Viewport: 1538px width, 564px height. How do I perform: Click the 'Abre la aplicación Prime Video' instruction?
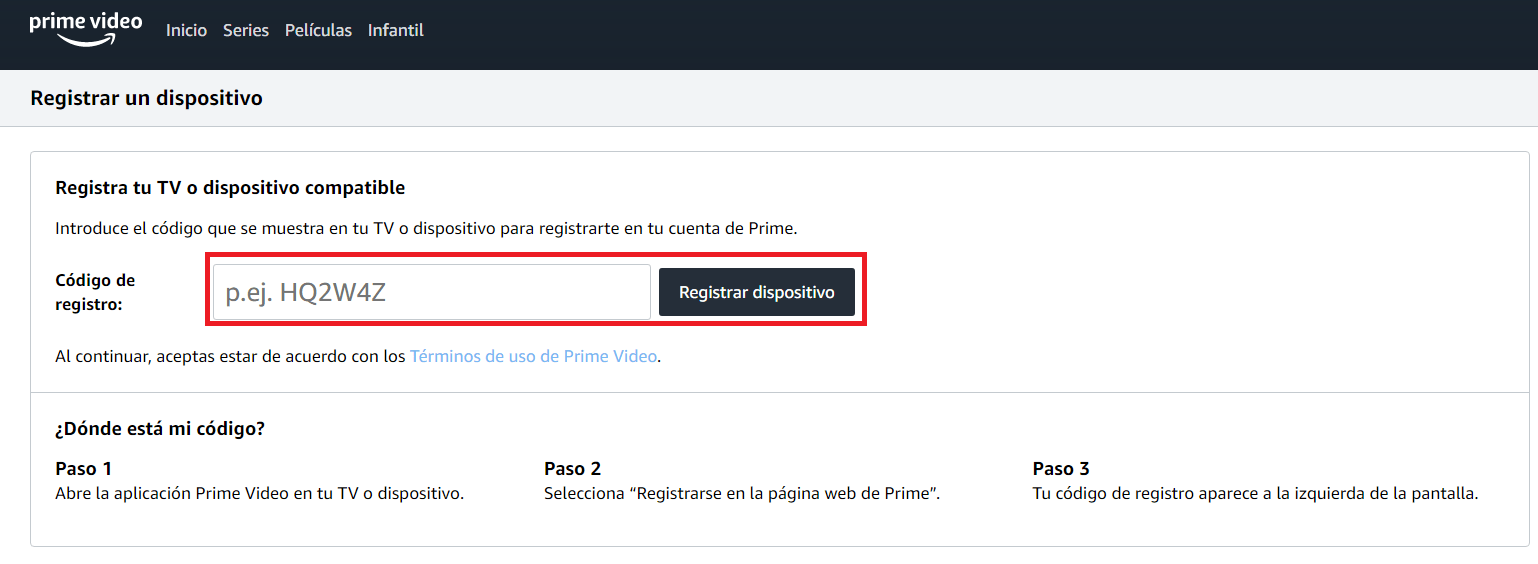[x=260, y=493]
